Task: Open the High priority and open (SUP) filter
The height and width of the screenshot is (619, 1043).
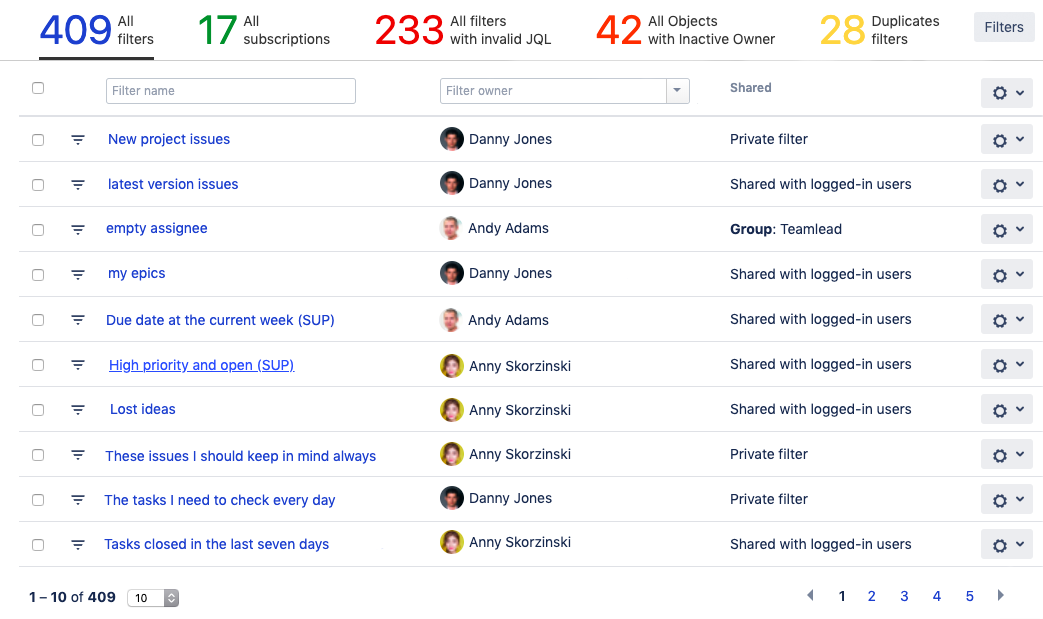Action: 201,365
